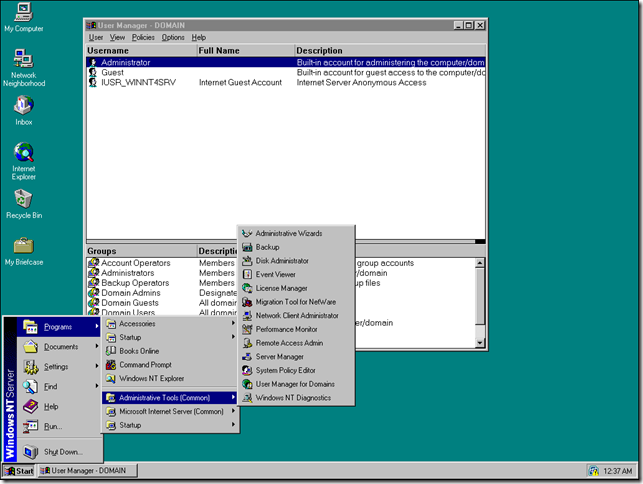Open My Computer desktop icon
This screenshot has height=484, width=643.
(23, 17)
